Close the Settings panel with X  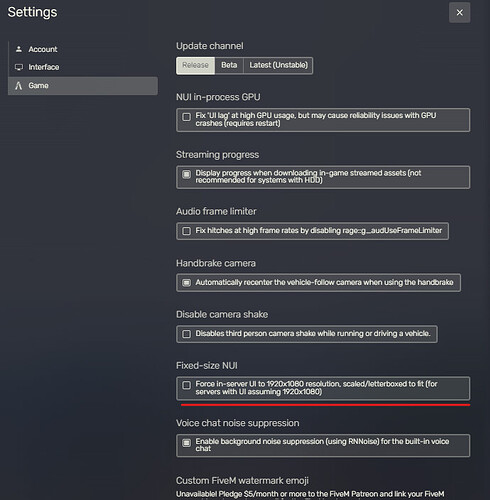(460, 13)
